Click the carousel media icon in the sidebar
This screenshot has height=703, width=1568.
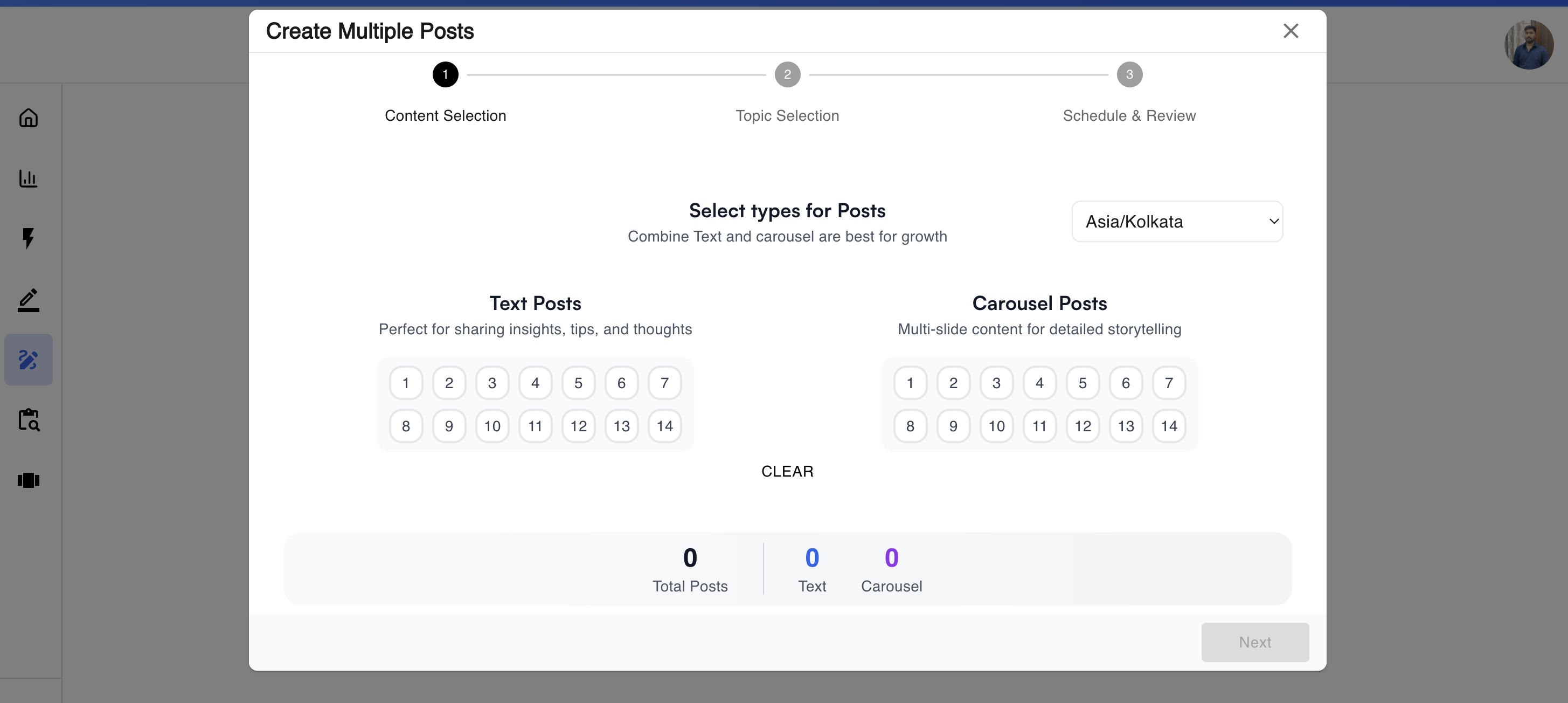click(x=29, y=480)
